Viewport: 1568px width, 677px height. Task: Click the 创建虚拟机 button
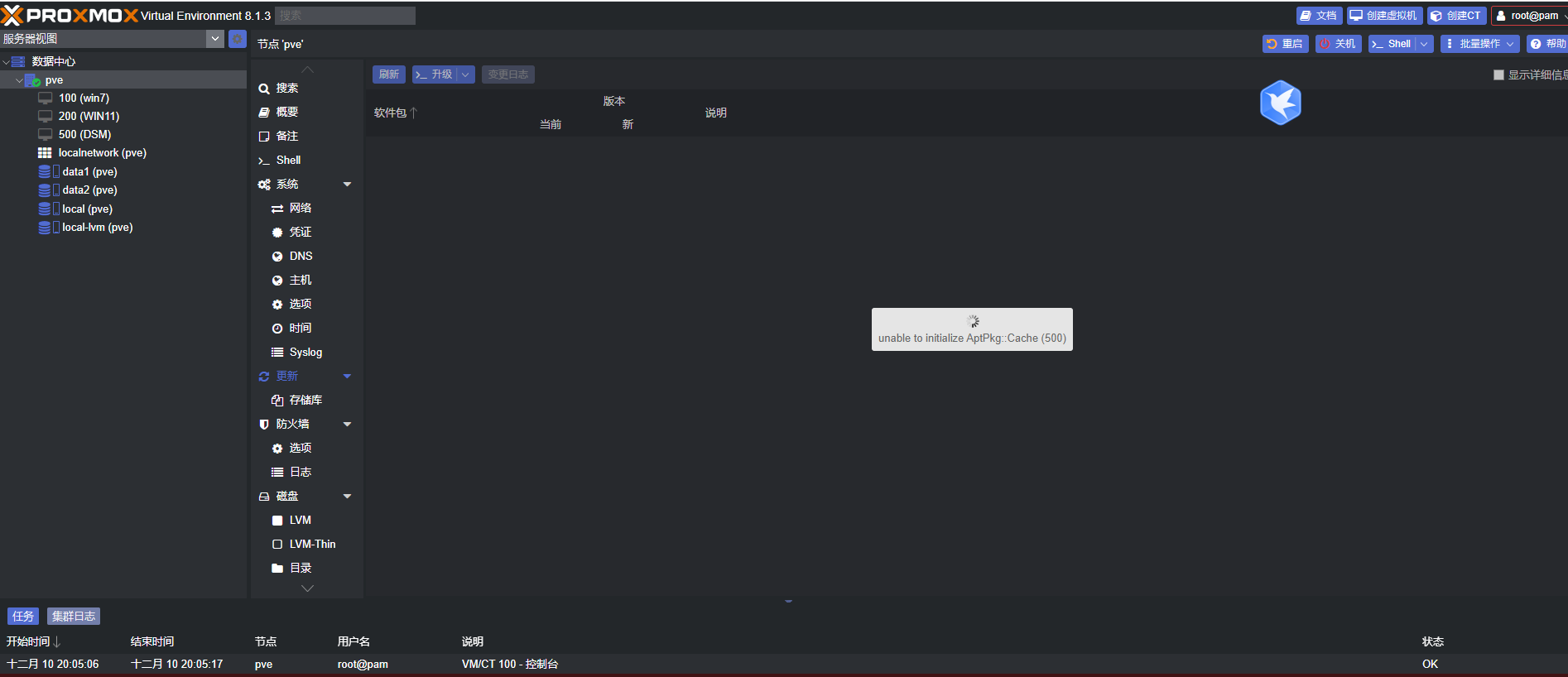pyautogui.click(x=1384, y=16)
